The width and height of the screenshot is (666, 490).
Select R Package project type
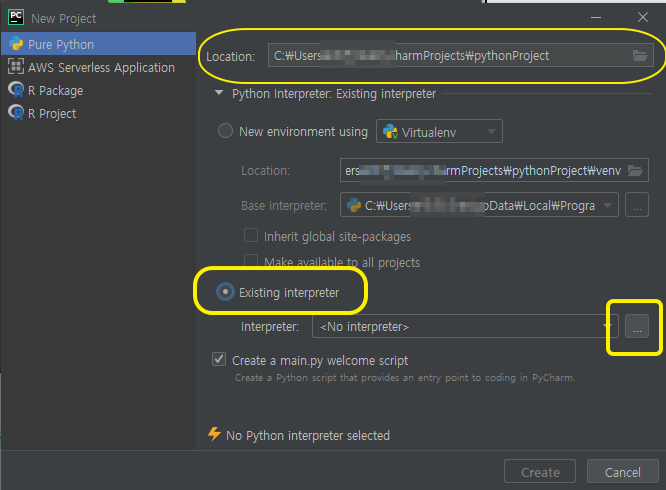tap(98, 90)
